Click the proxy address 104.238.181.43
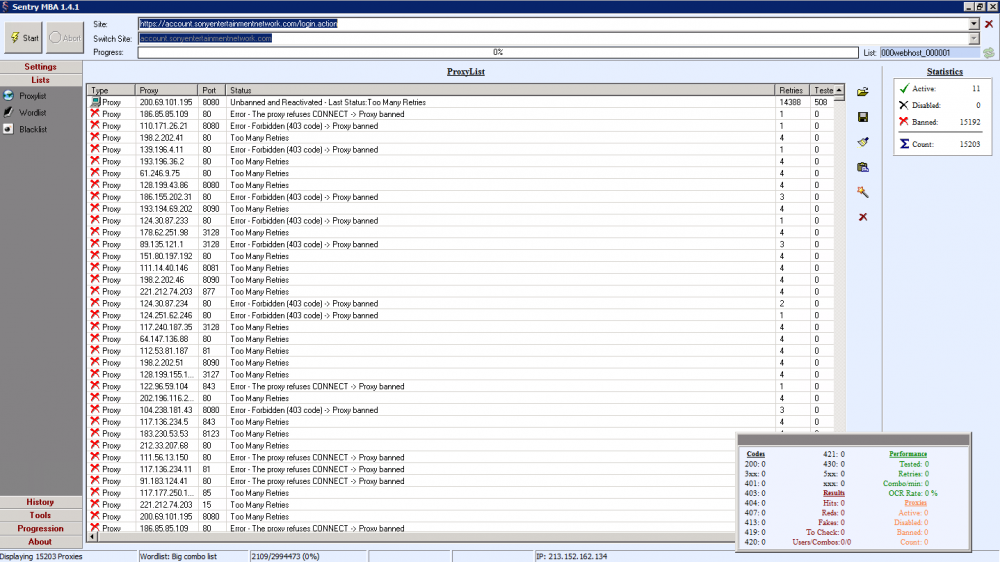 (x=165, y=410)
